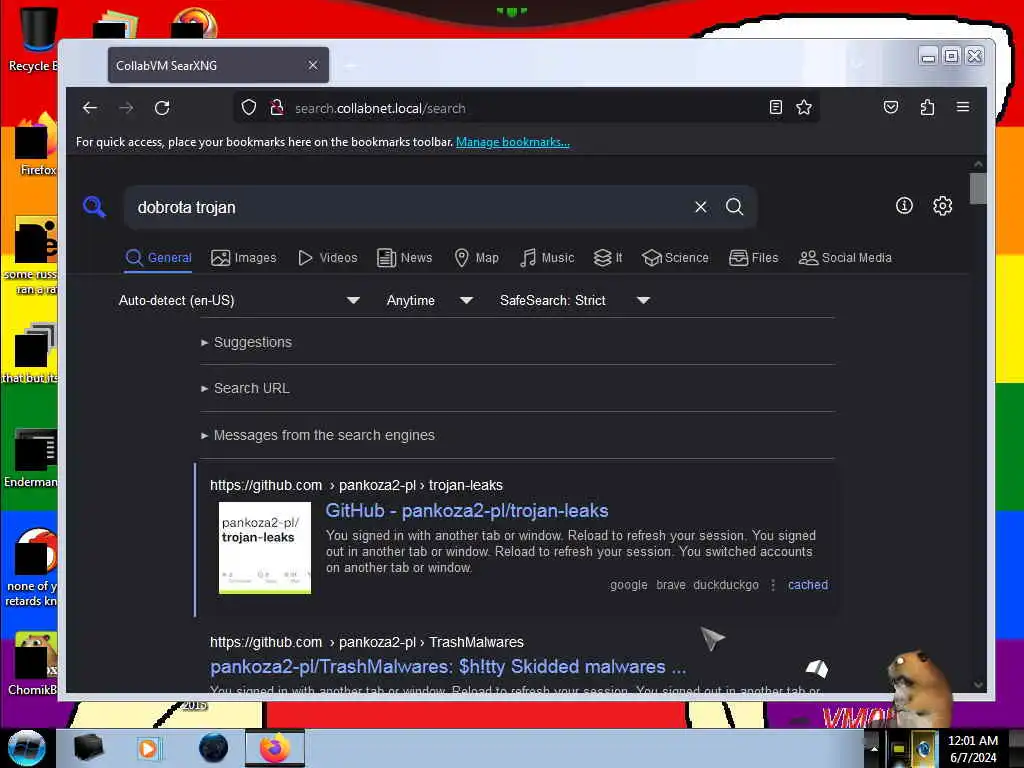Click the duckduckgo engine label on result
This screenshot has width=1024, height=768.
coord(726,585)
